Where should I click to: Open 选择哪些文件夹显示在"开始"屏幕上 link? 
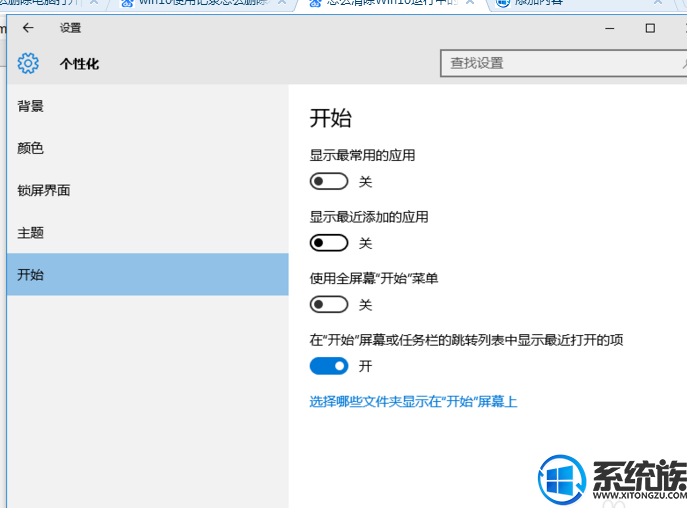point(413,401)
